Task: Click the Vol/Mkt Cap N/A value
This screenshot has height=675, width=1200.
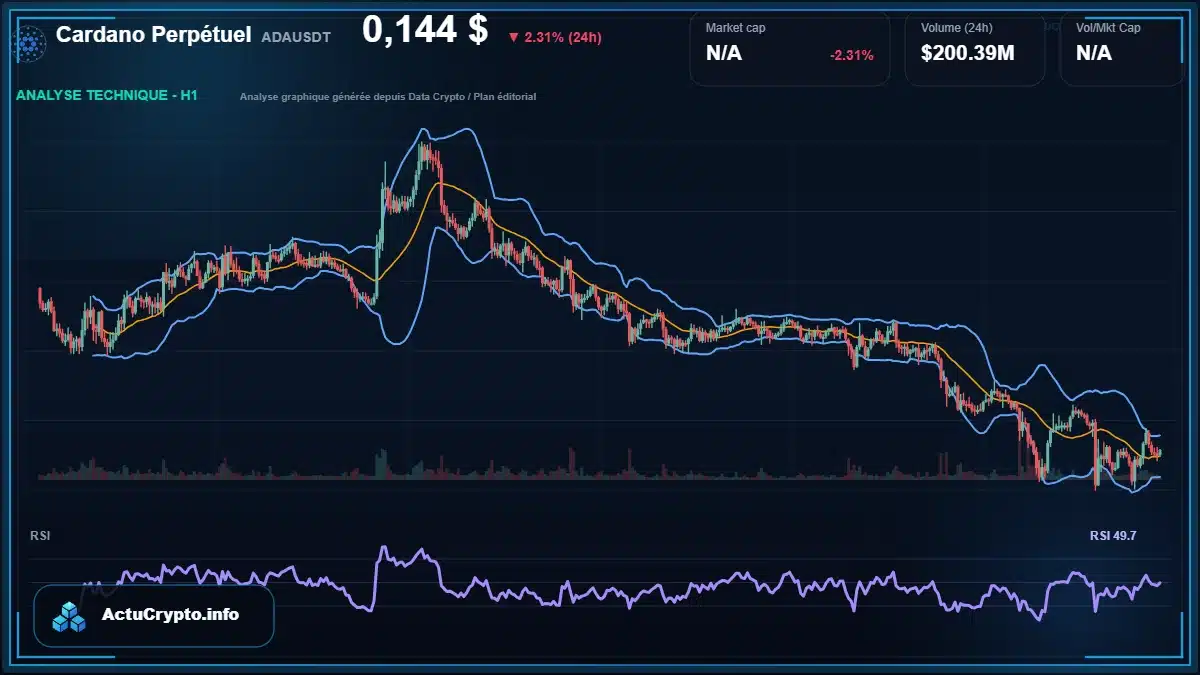Action: tap(1094, 54)
